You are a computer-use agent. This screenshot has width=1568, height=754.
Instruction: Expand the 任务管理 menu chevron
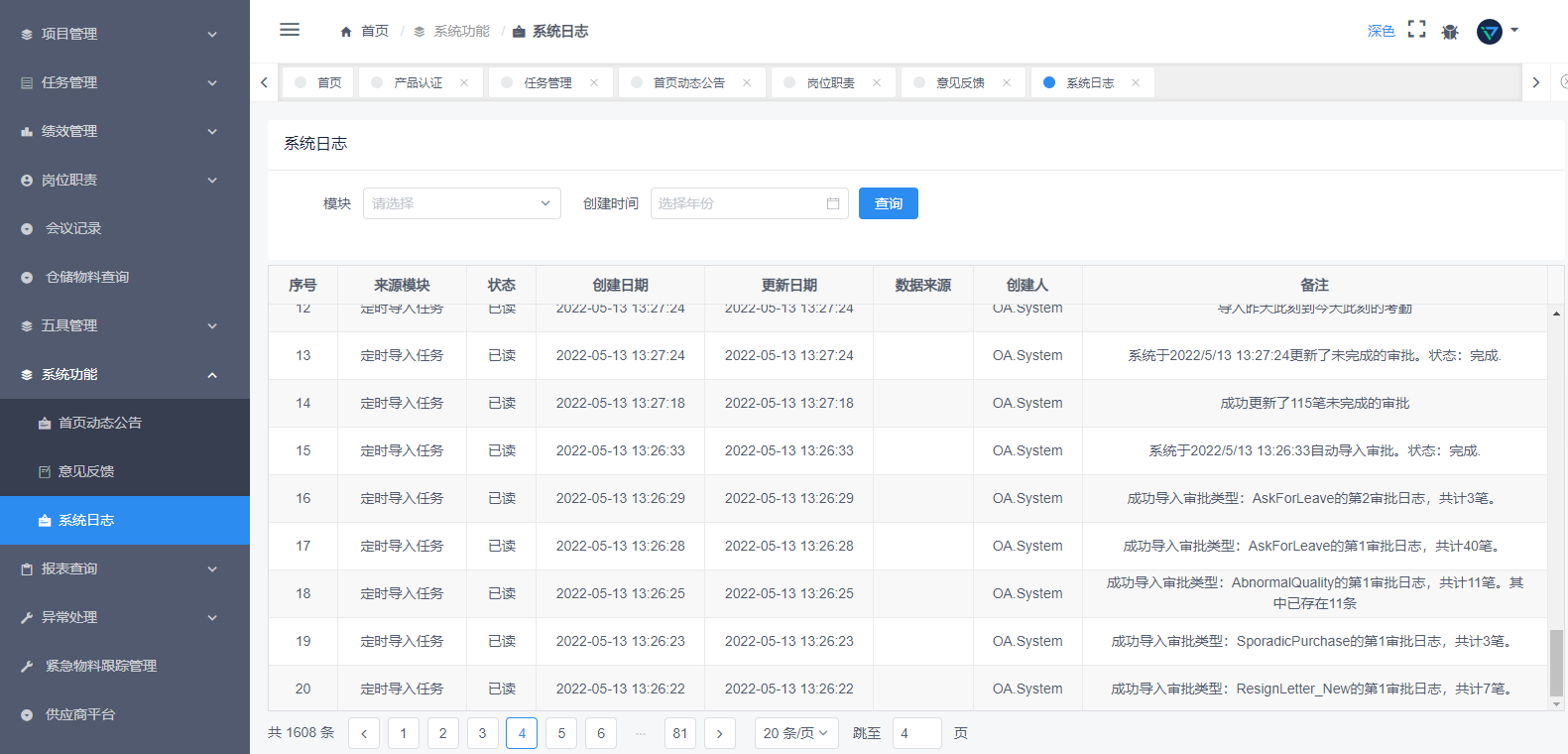(212, 82)
